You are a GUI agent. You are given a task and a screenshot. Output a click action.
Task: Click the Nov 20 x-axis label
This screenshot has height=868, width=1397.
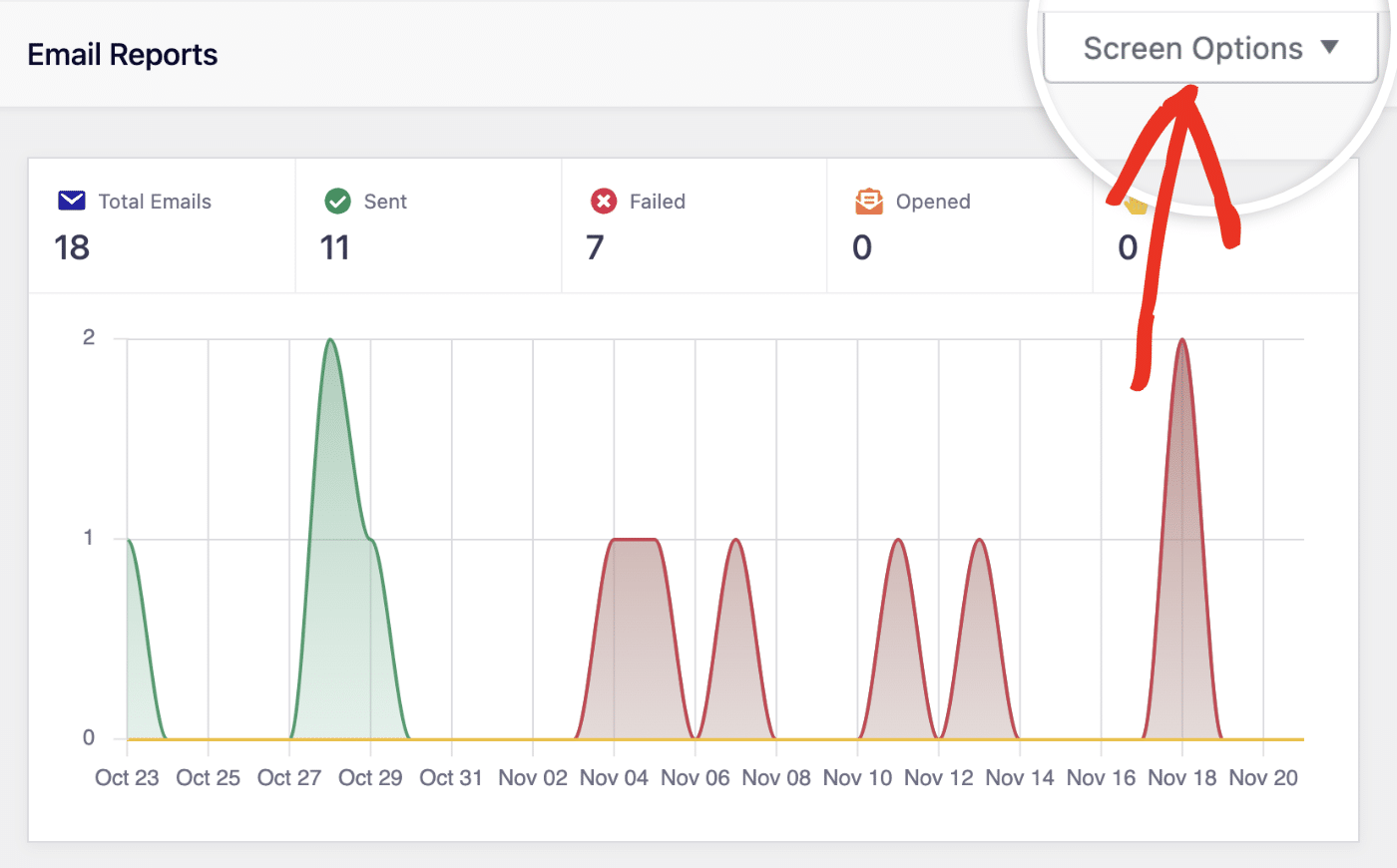tap(1263, 778)
